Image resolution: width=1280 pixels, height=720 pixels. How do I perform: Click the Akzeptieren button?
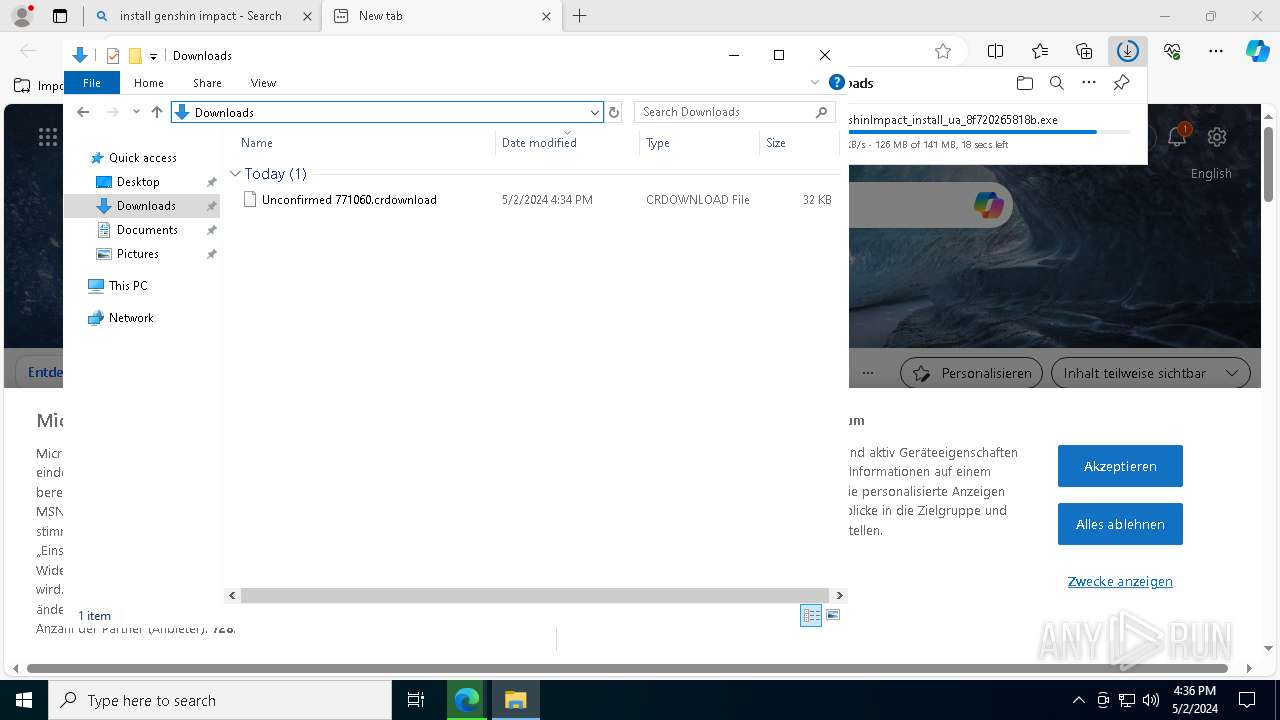pos(1120,466)
